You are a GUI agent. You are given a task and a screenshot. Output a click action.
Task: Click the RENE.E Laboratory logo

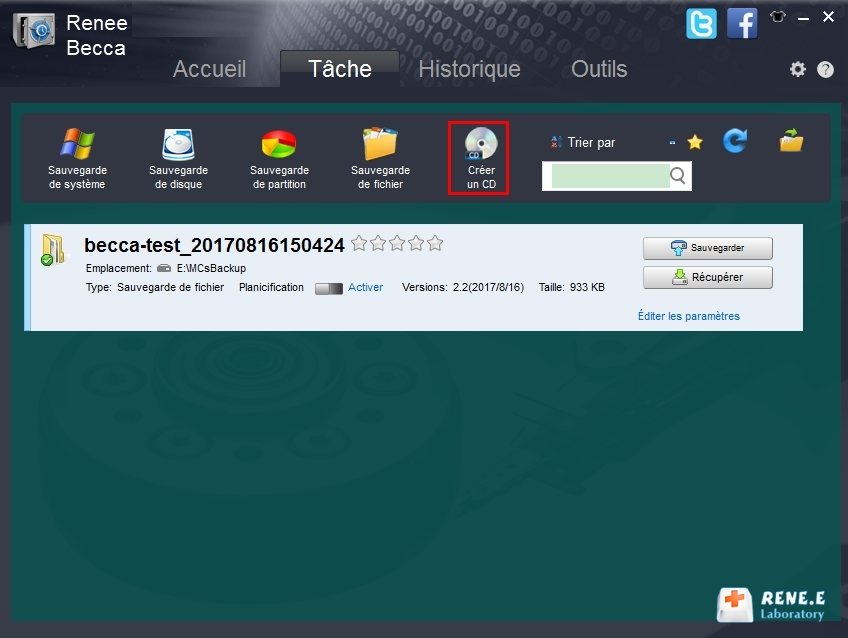click(x=771, y=606)
